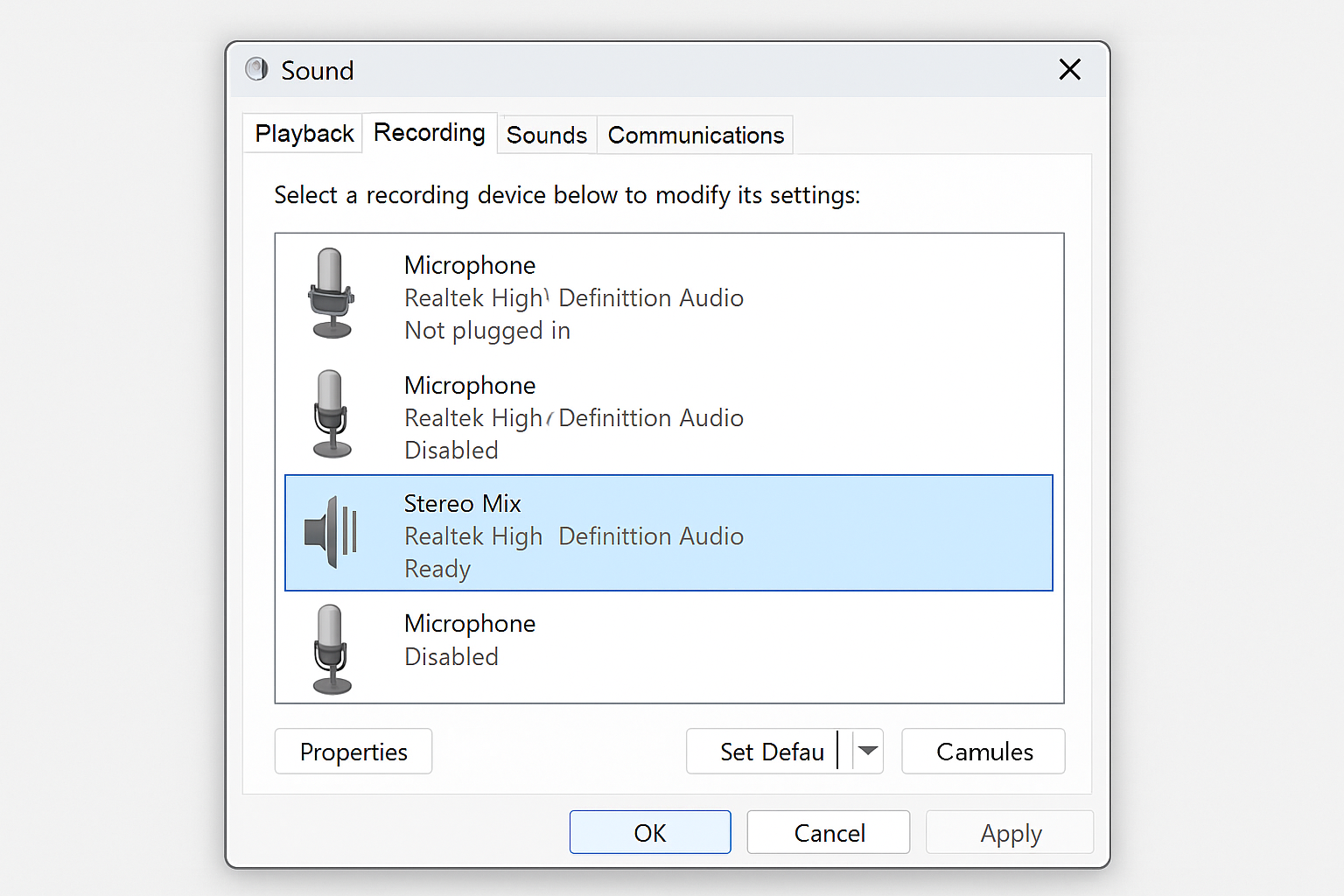Screen dimensions: 1344x896
Task: Click the Sound speaker icon in the title bar
Action: pos(256,69)
